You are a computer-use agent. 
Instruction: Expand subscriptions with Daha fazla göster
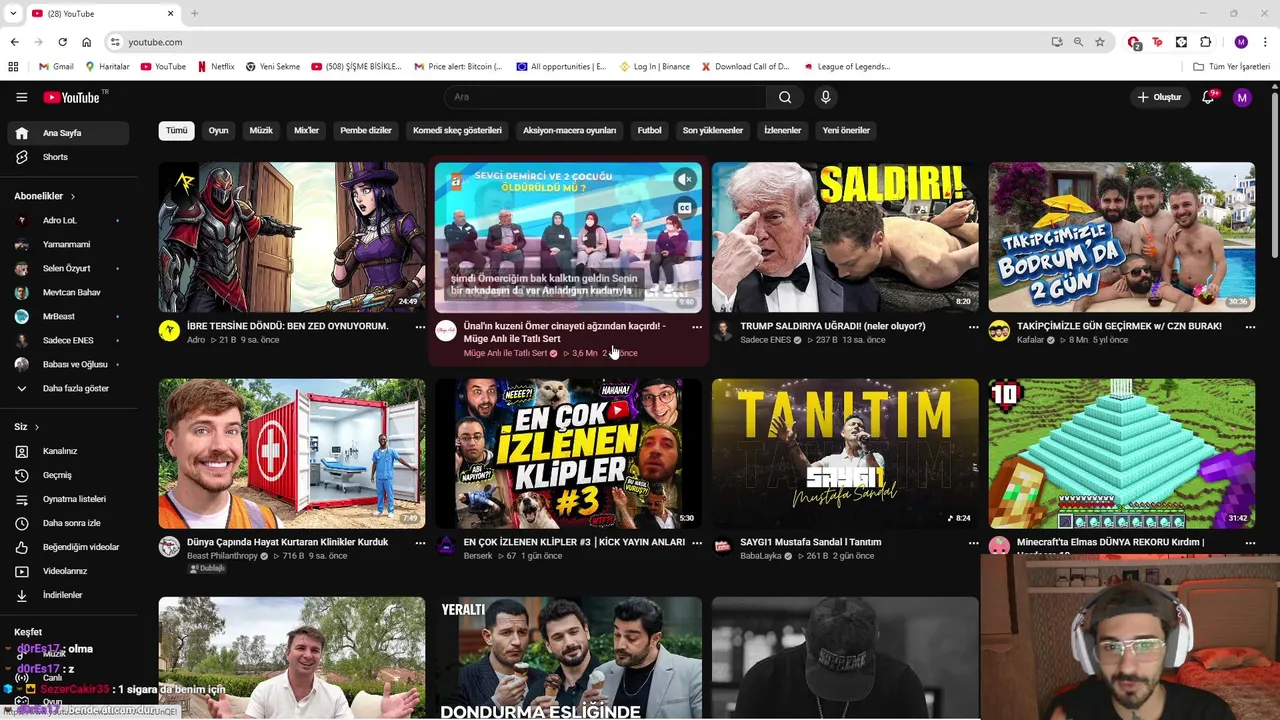[68, 388]
